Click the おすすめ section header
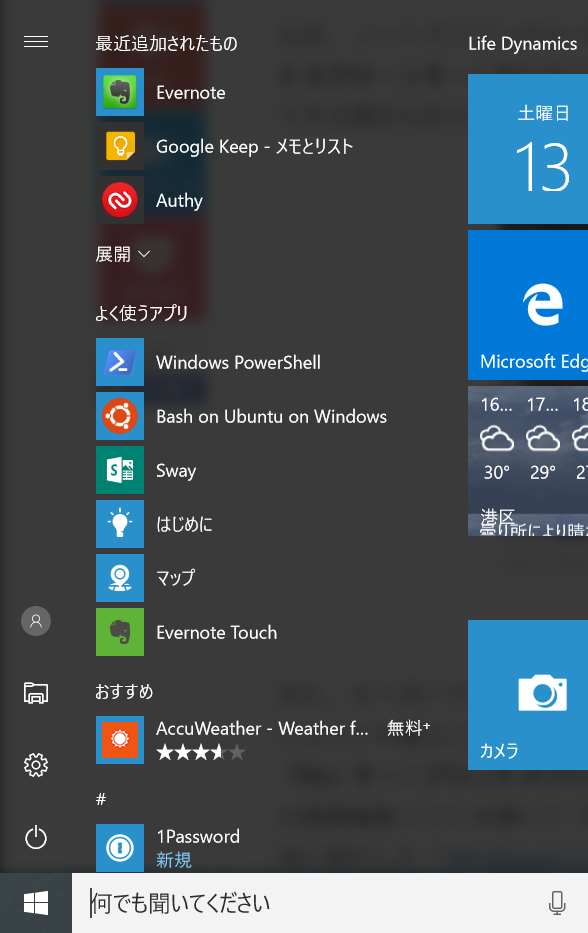Viewport: 588px width, 933px height. pos(124,691)
